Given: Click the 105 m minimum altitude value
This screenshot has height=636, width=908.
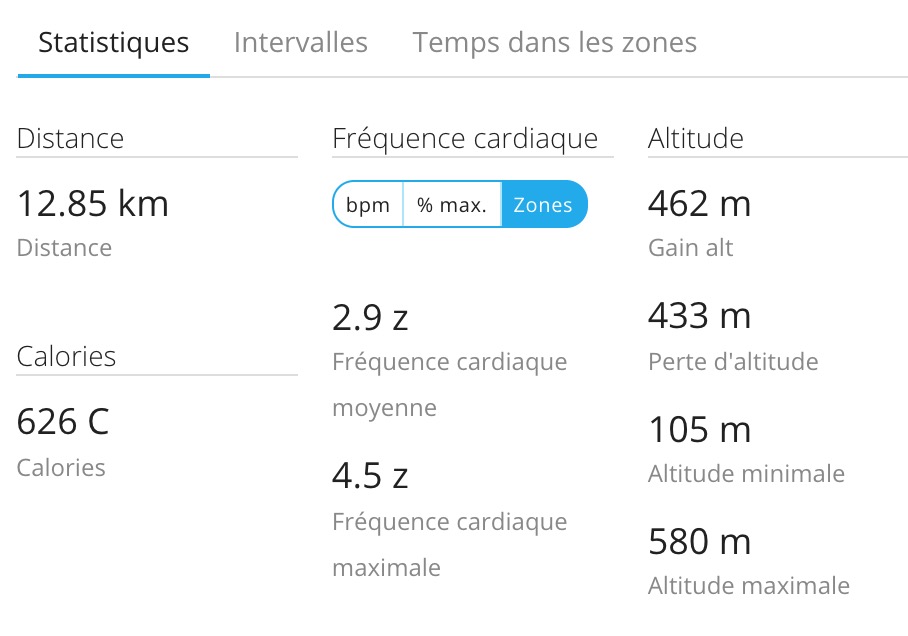Looking at the screenshot, I should 699,430.
